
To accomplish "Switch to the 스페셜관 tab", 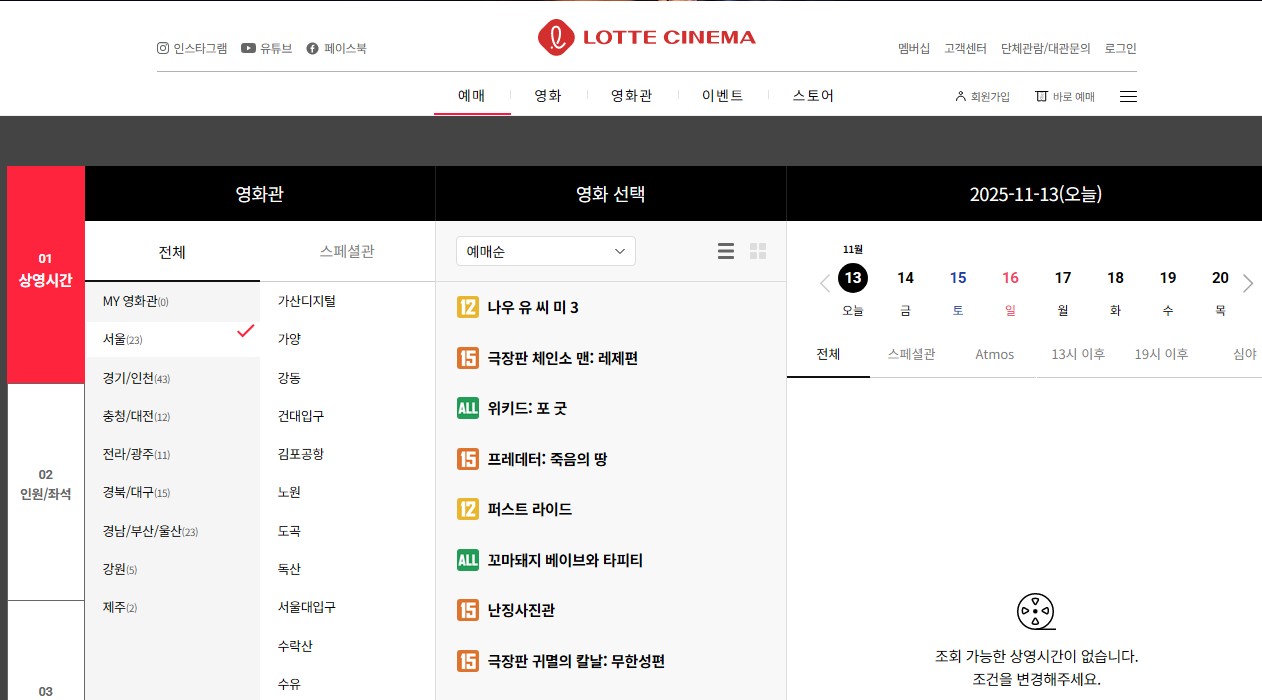I will 346,251.
